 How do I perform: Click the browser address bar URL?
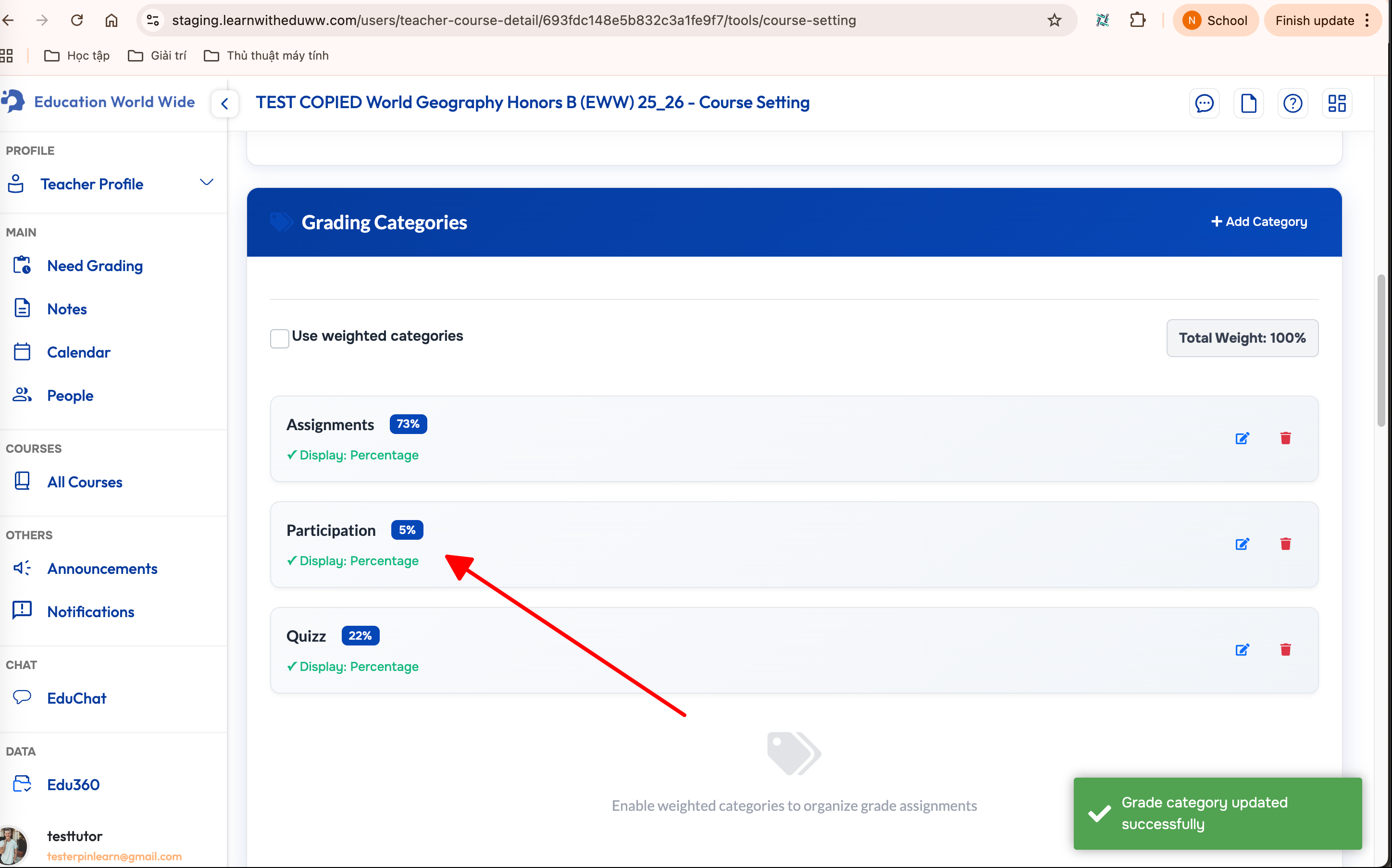(x=513, y=21)
